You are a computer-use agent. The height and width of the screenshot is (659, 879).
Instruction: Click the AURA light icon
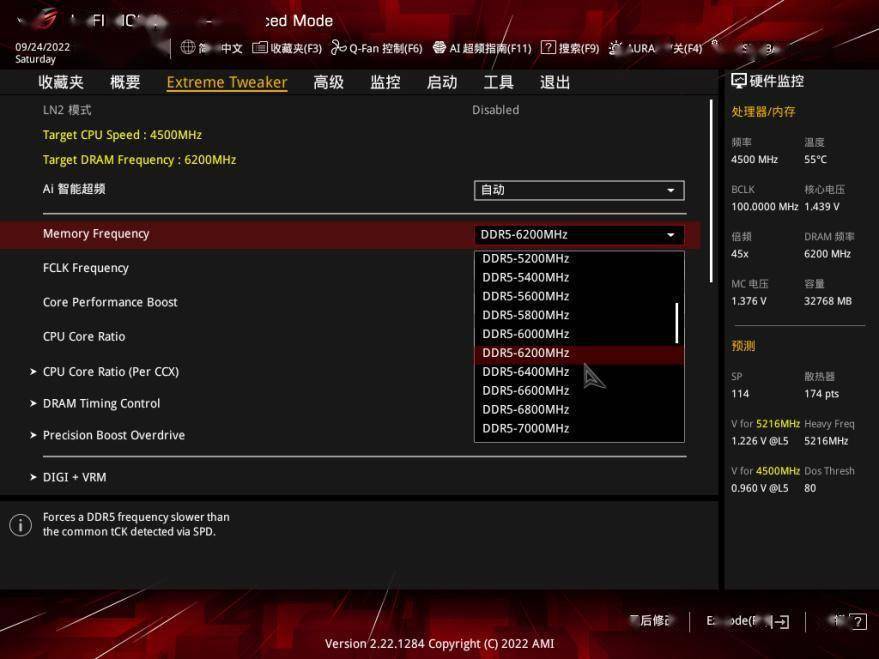click(x=615, y=47)
